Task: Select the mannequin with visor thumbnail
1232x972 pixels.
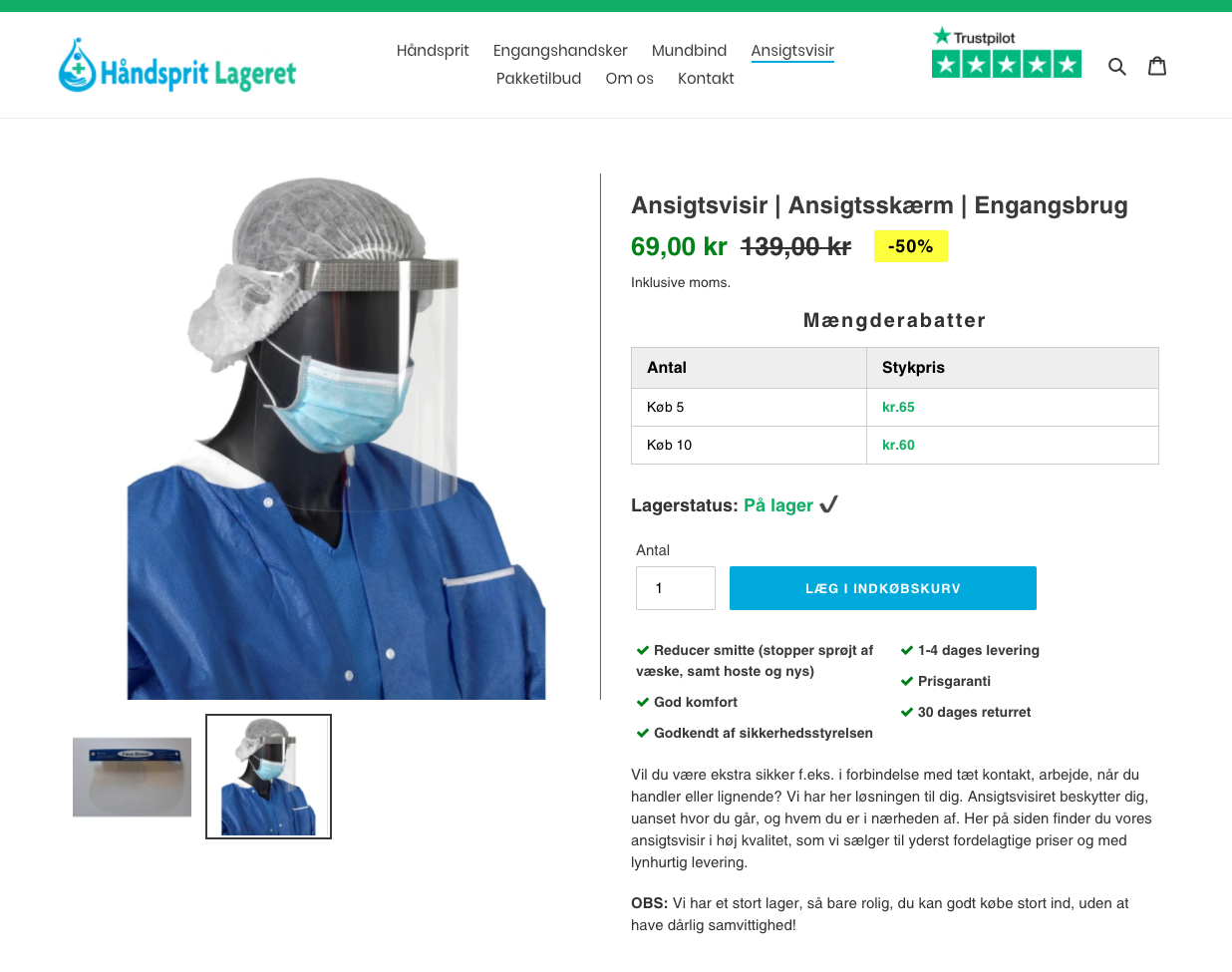Action: tap(268, 777)
